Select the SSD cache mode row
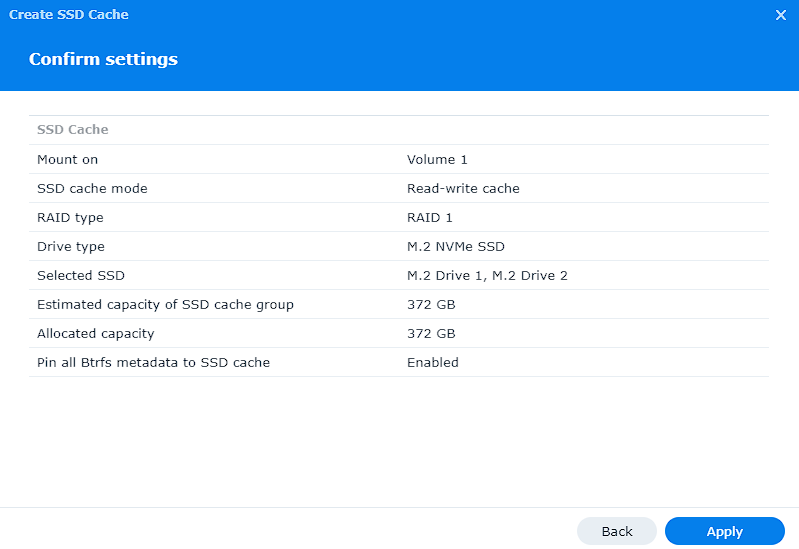Viewport: 799px width, 549px height. [398, 189]
